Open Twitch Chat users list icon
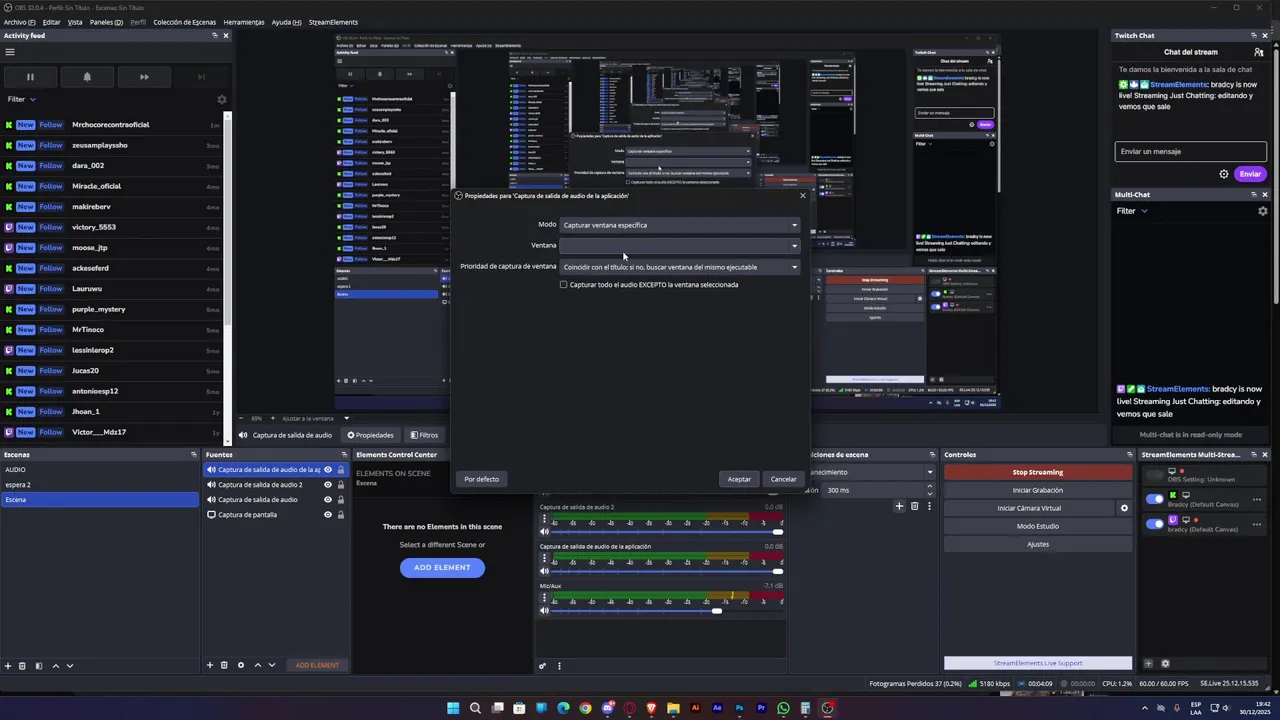The width and height of the screenshot is (1280, 720). (1259, 52)
